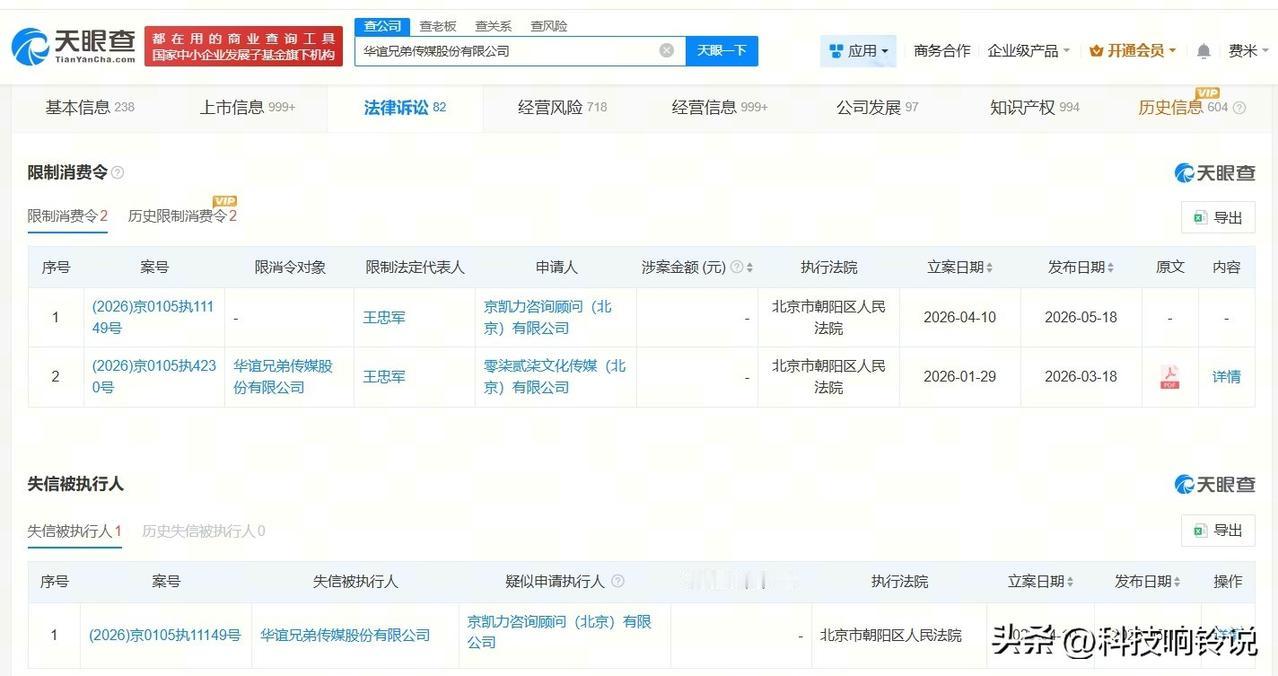
Task: Open the PDF original document icon
Action: click(x=1169, y=377)
